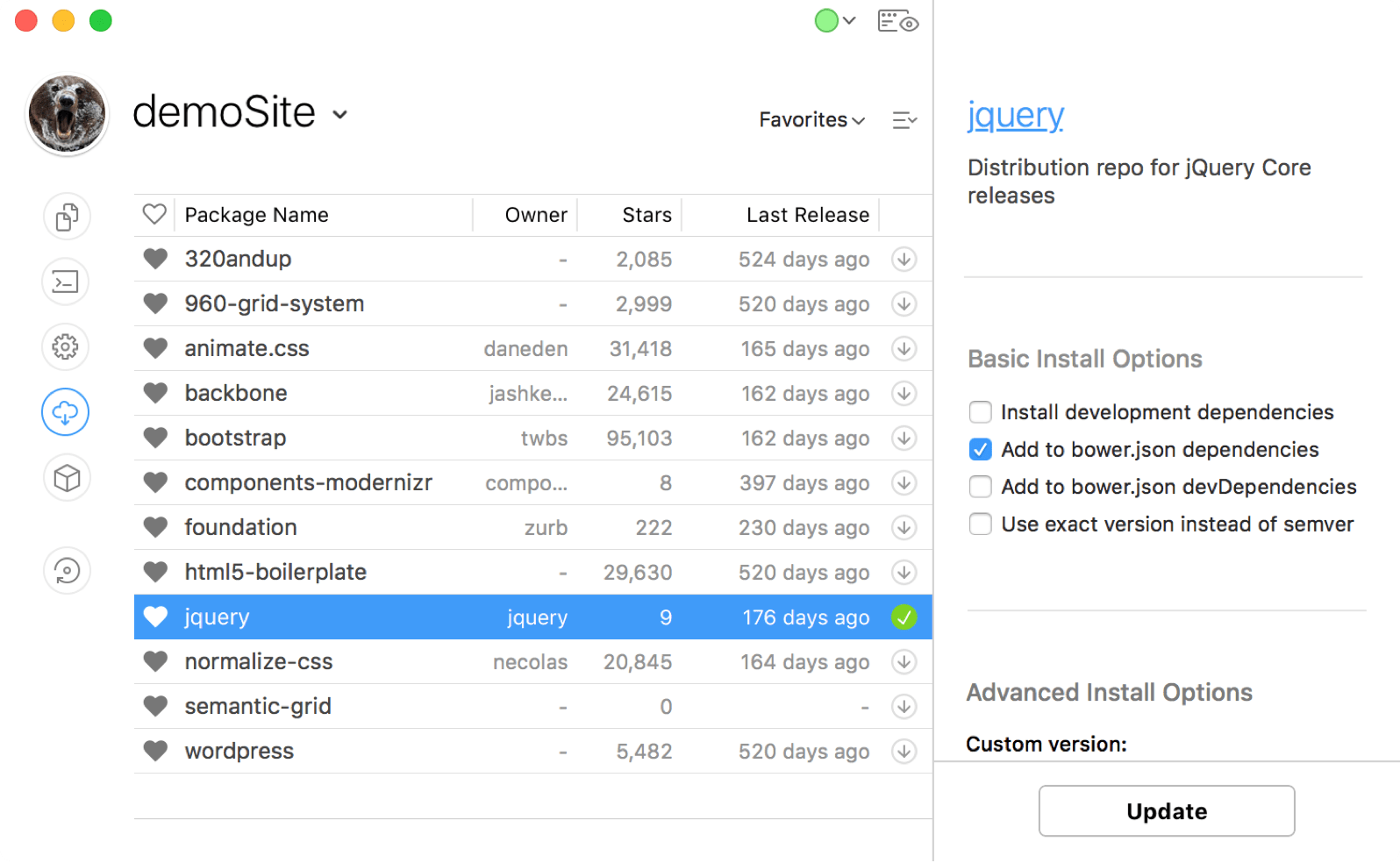Screen dimensions: 1400x863
Task: Click download arrow for backbone
Action: 904,394
